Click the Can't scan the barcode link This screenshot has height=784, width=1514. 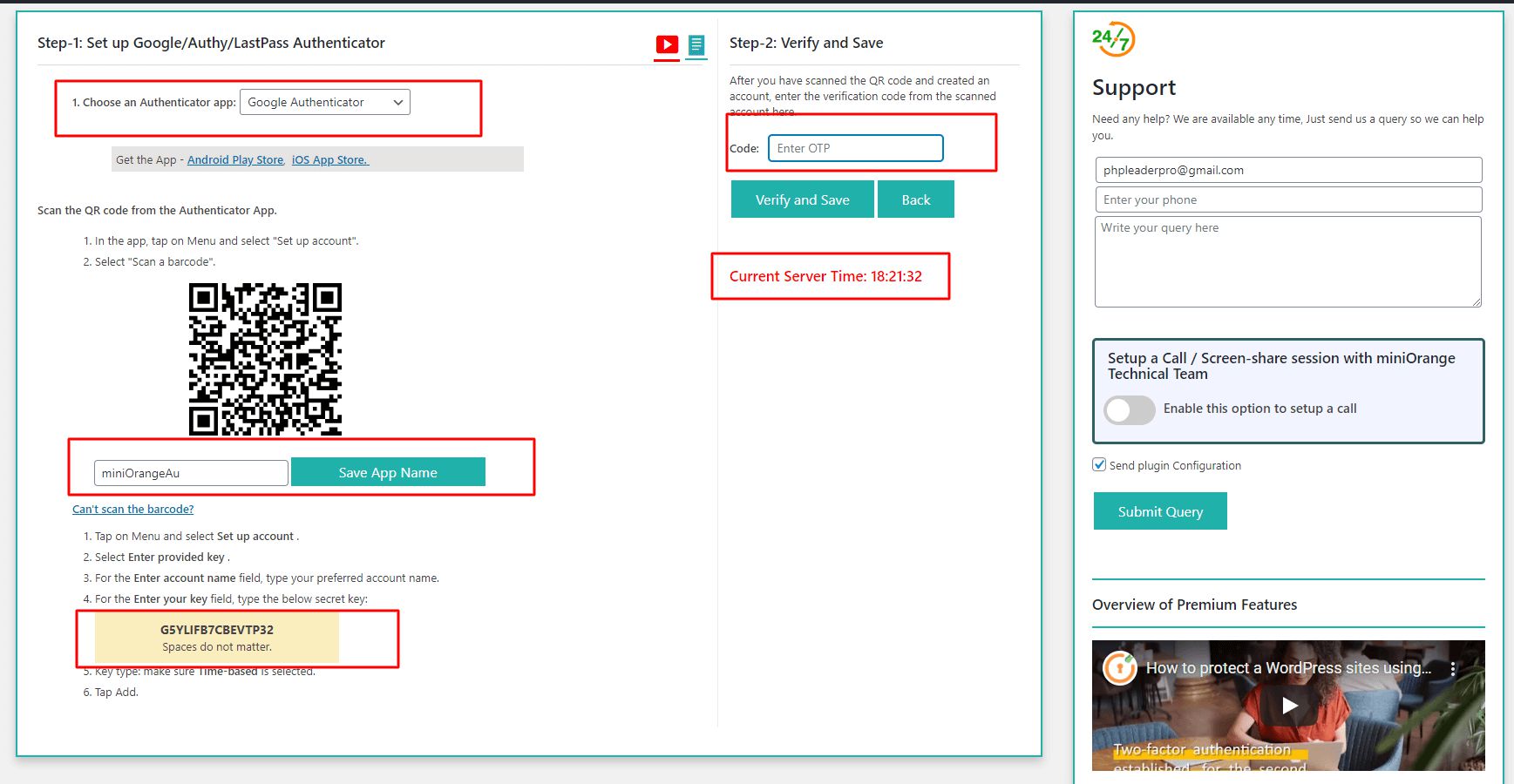coord(133,510)
